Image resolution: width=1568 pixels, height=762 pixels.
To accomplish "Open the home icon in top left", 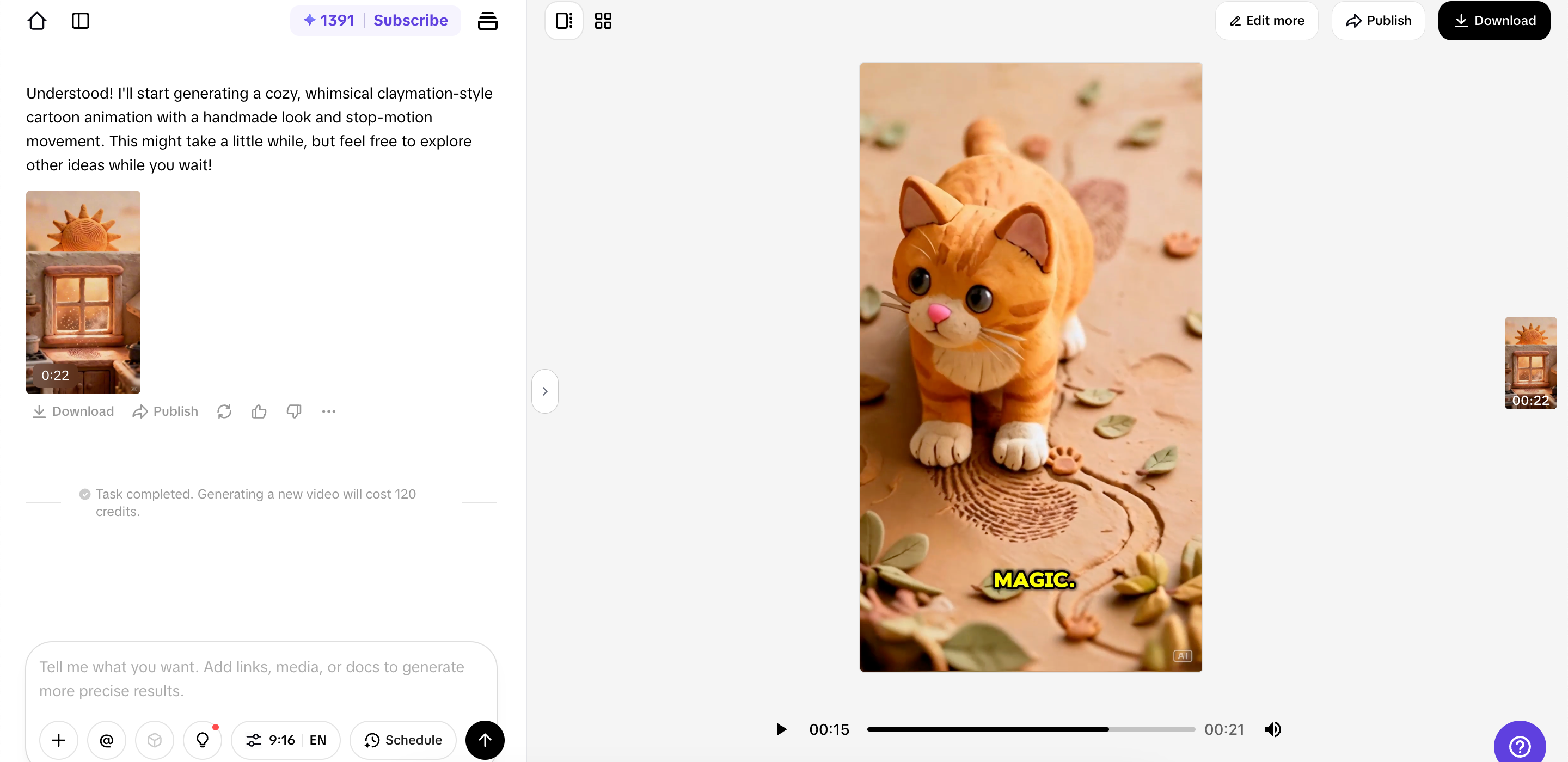I will click(x=36, y=20).
